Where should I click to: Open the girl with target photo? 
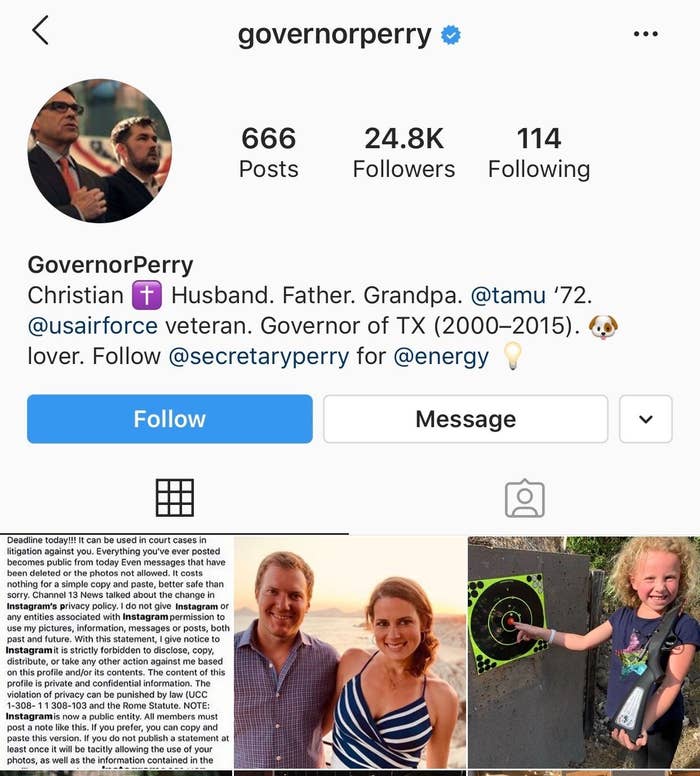point(584,652)
